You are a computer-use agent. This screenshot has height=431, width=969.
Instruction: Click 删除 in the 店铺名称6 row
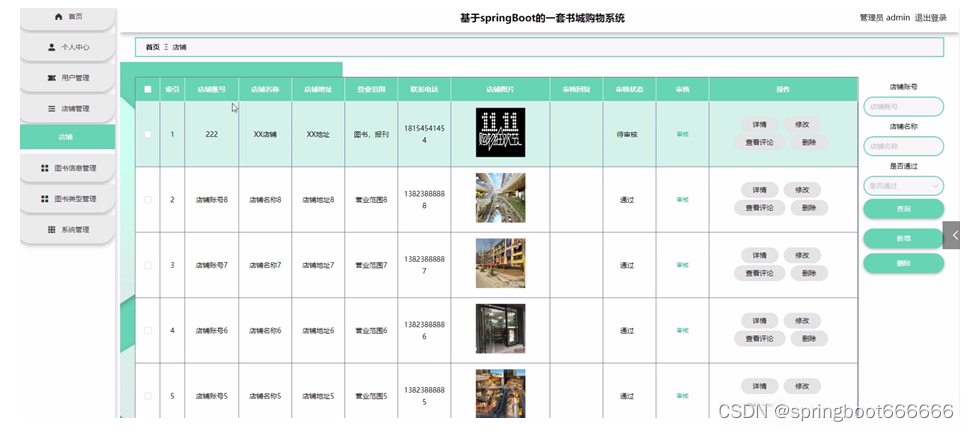pyautogui.click(x=809, y=339)
